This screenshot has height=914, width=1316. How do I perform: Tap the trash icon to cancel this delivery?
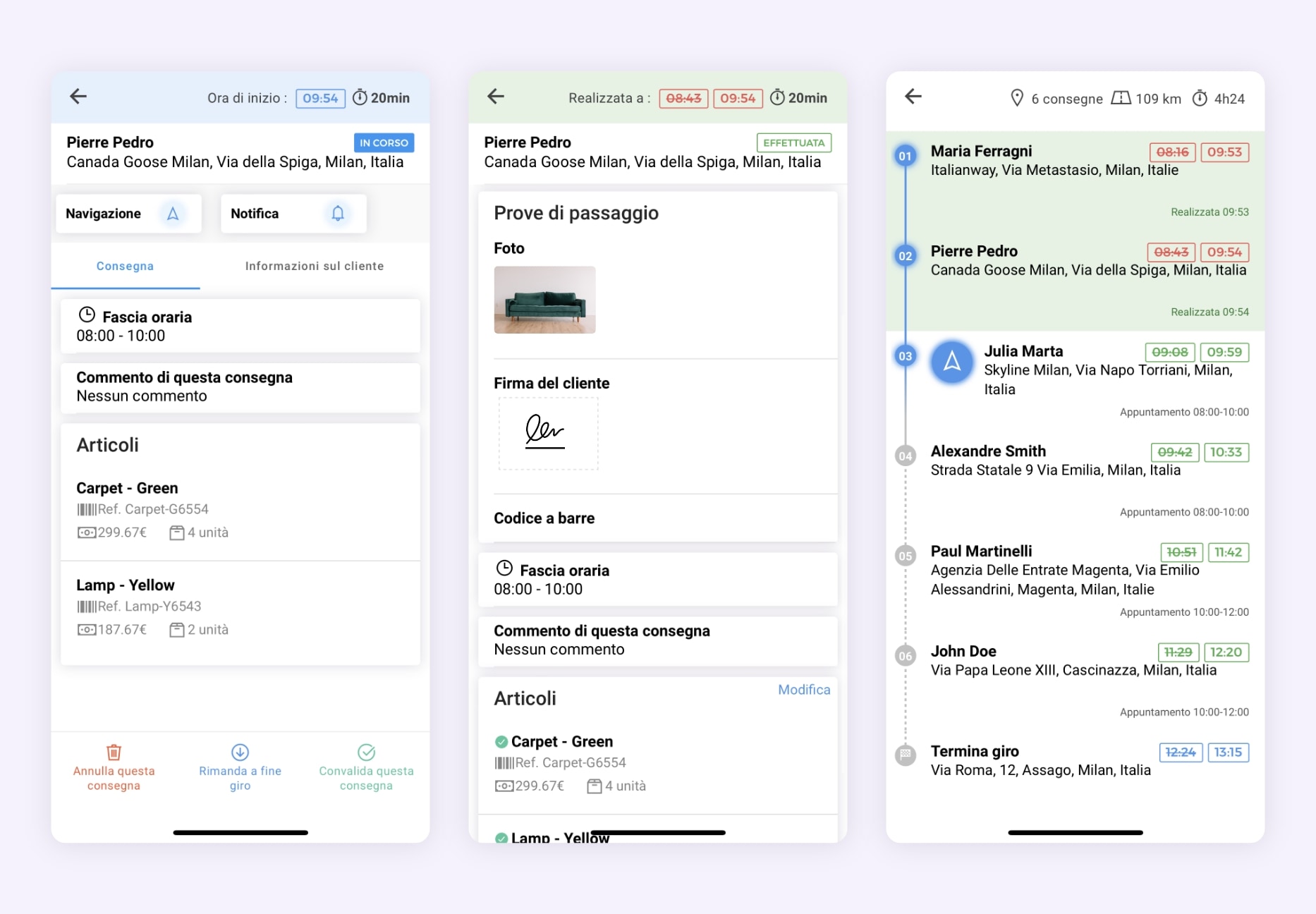click(114, 752)
